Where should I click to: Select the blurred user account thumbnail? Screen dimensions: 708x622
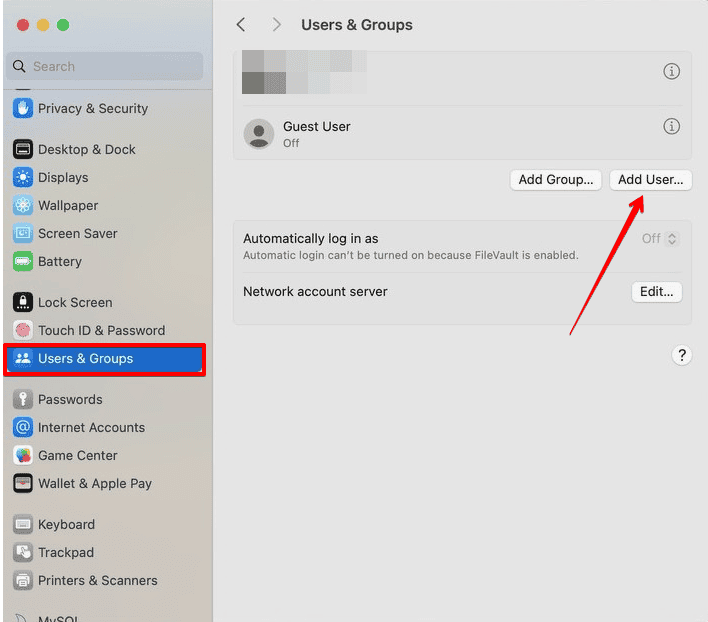tap(304, 72)
